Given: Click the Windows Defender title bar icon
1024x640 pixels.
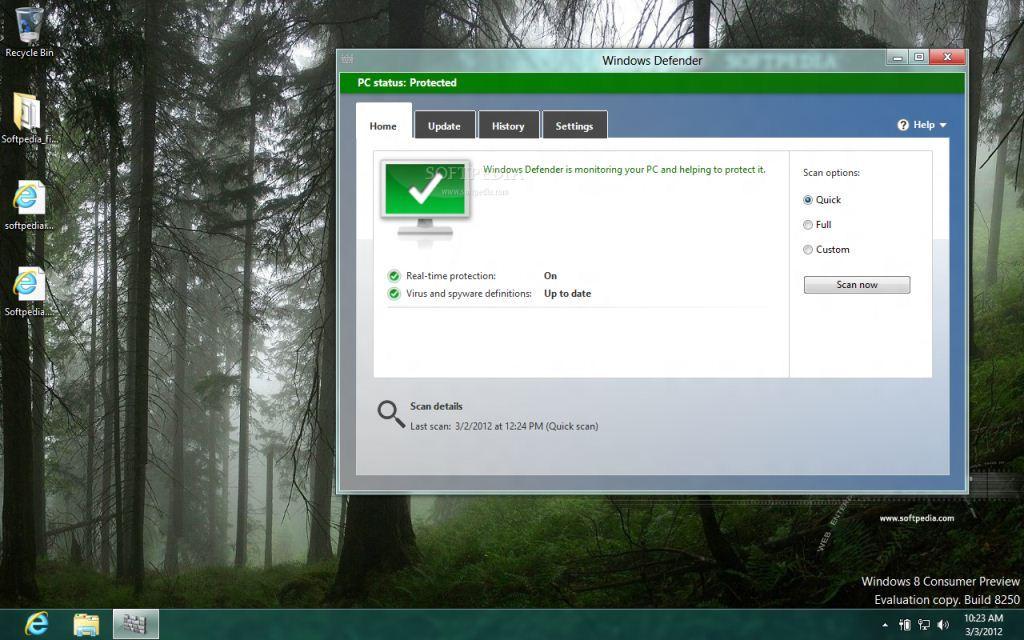Looking at the screenshot, I should coord(347,59).
